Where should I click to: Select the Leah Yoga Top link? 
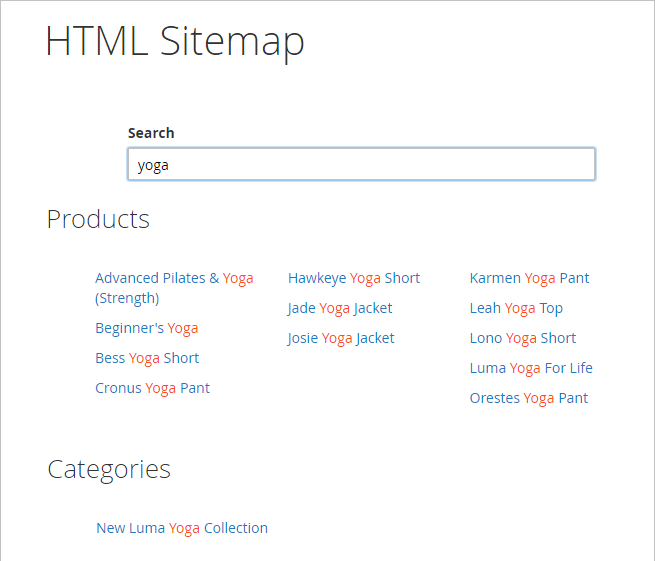point(516,308)
